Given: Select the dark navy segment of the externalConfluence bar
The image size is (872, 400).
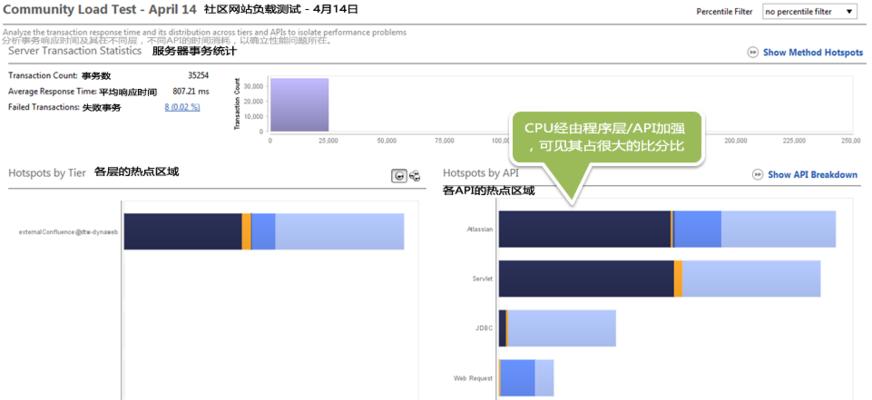Looking at the screenshot, I should [x=183, y=231].
